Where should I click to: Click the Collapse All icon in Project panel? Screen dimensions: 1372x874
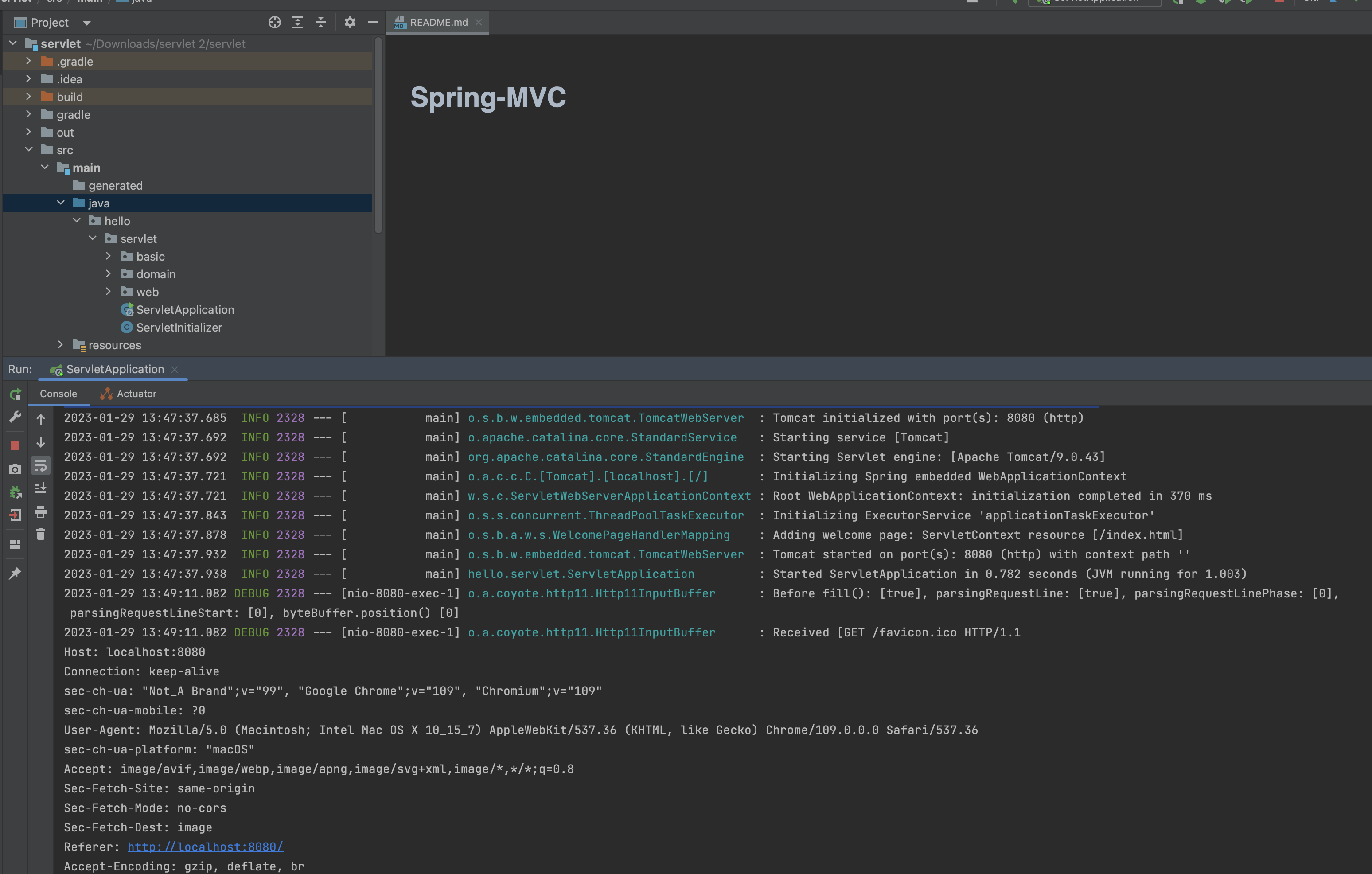click(321, 22)
